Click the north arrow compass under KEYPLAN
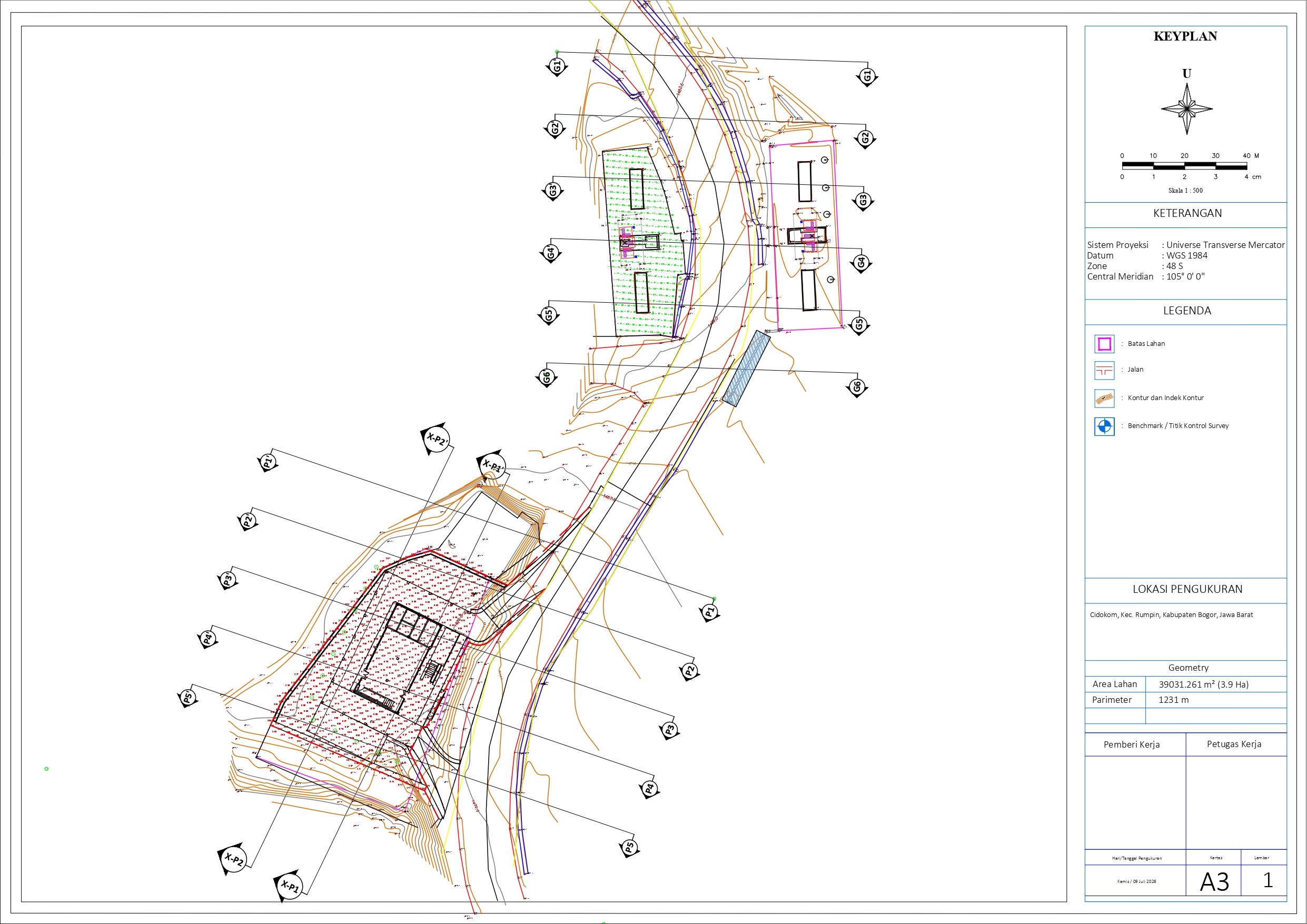 (x=1186, y=109)
